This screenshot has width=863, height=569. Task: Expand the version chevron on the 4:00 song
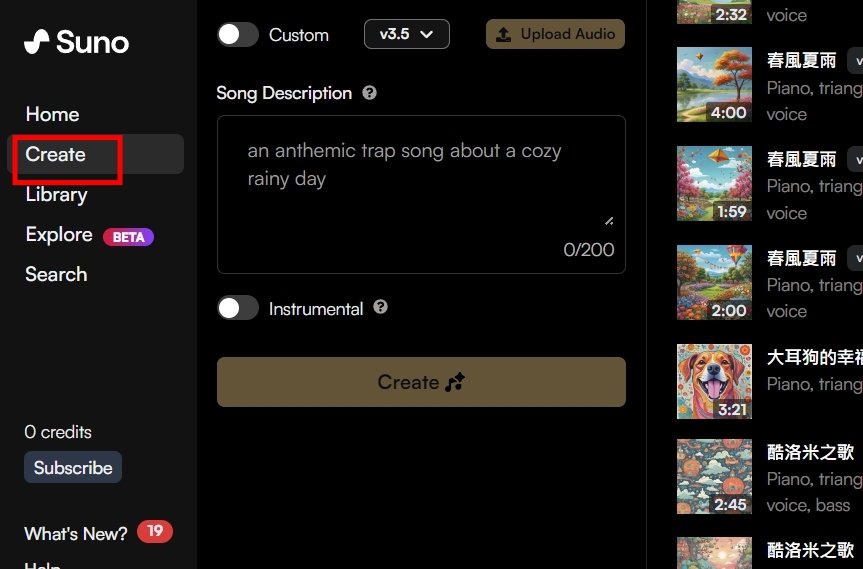[856, 61]
